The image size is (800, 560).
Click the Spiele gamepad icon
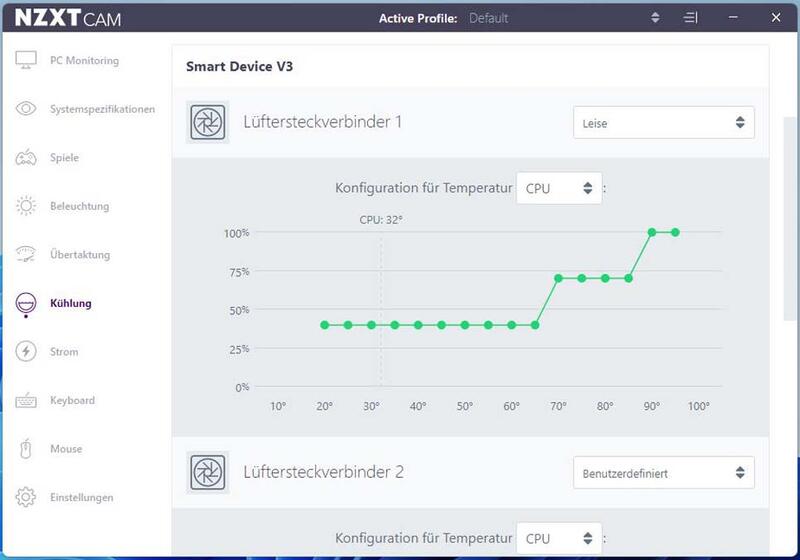(26, 158)
